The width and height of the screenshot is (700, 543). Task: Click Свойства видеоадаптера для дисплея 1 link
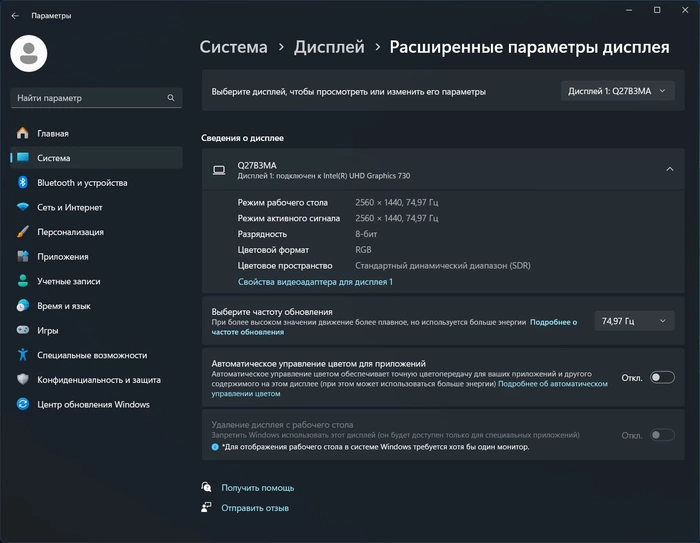(315, 282)
